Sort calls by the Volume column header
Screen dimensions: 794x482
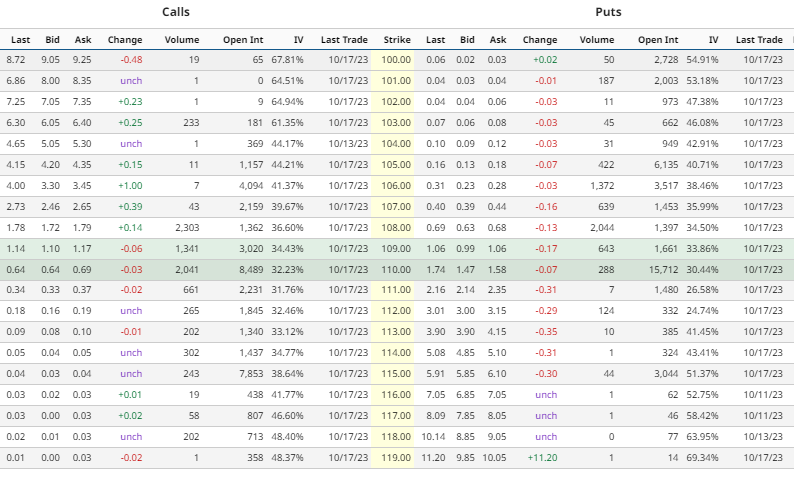182,39
